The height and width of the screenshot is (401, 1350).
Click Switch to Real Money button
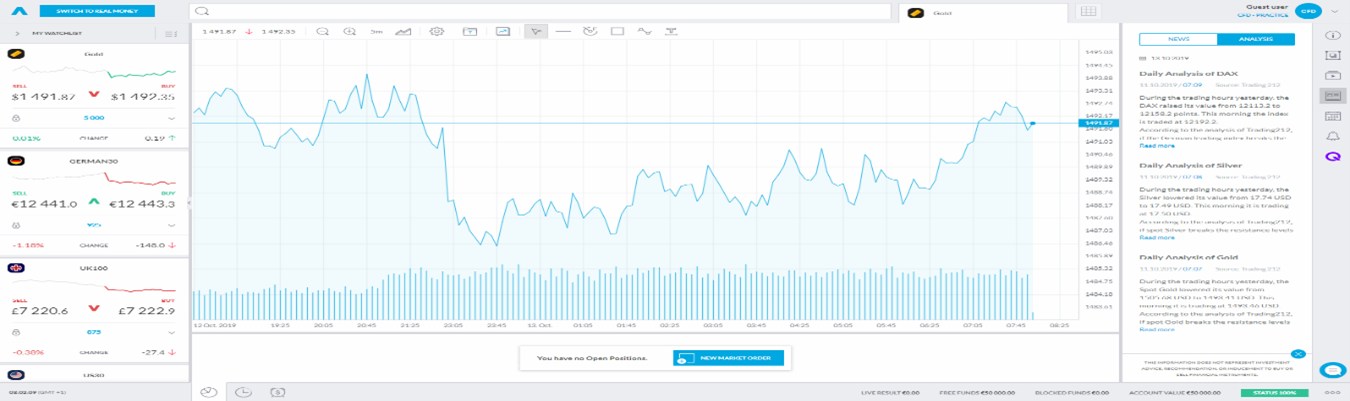pyautogui.click(x=98, y=11)
